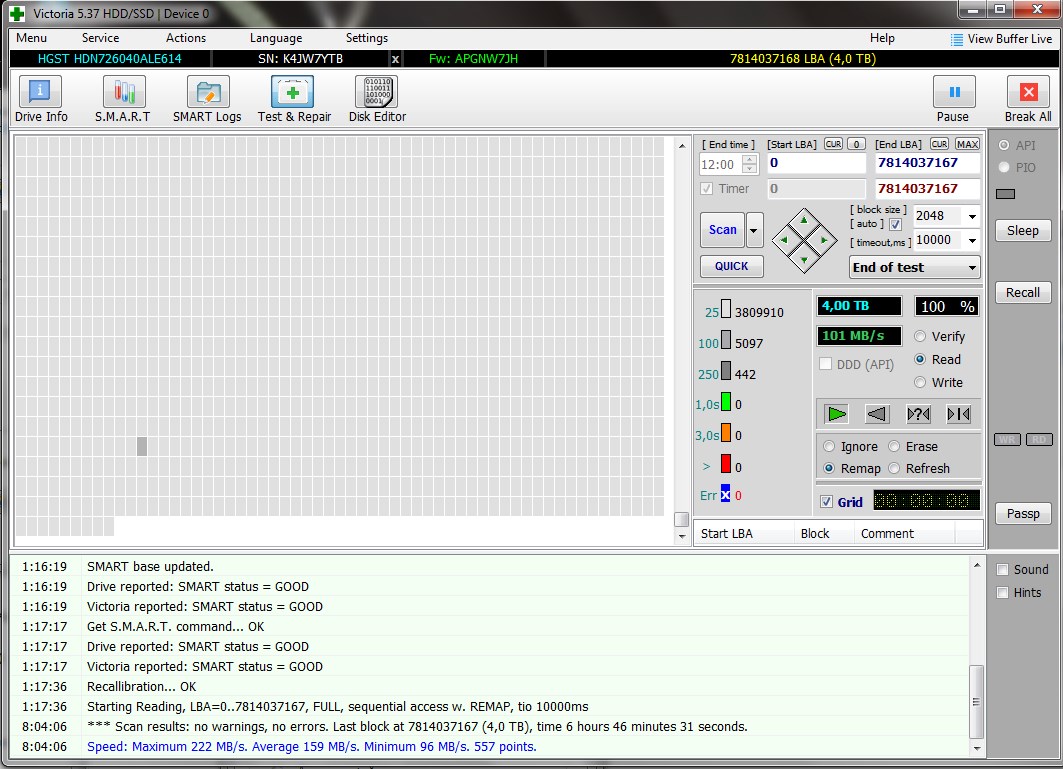Select the Write radio option
1063x769 pixels.
coord(920,382)
